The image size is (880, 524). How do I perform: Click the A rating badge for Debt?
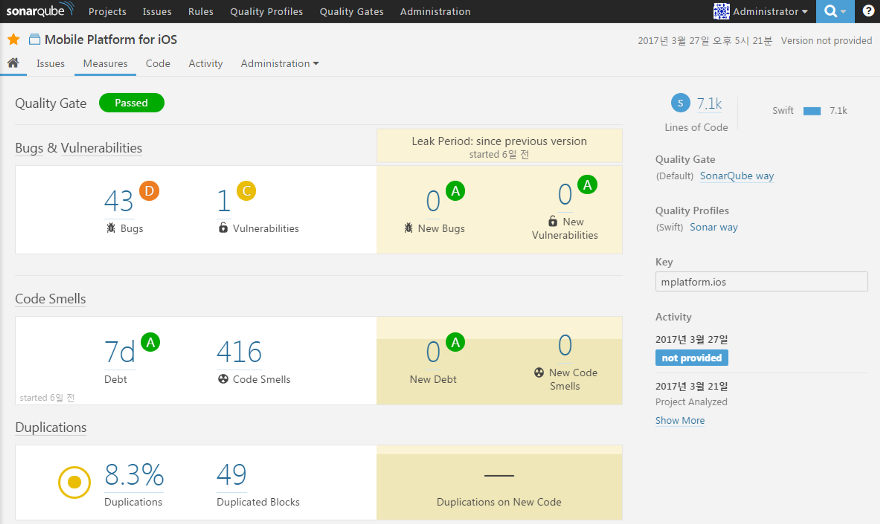(150, 342)
